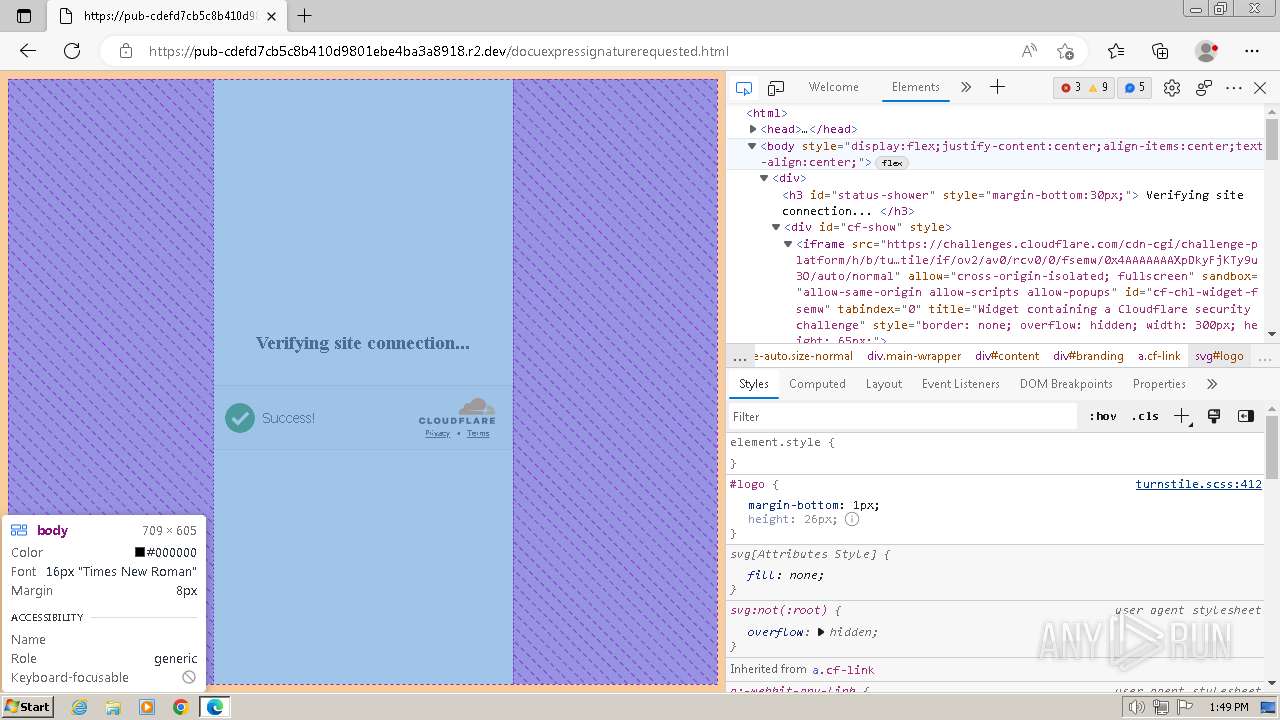Open a new browser tab
The height and width of the screenshot is (720, 1280).
coord(305,16)
